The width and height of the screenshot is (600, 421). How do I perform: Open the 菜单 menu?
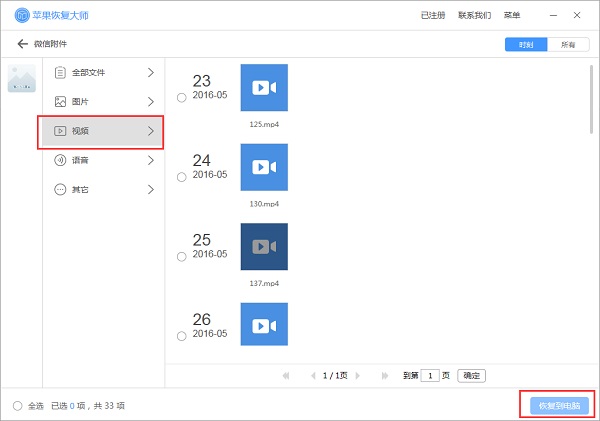pos(512,15)
